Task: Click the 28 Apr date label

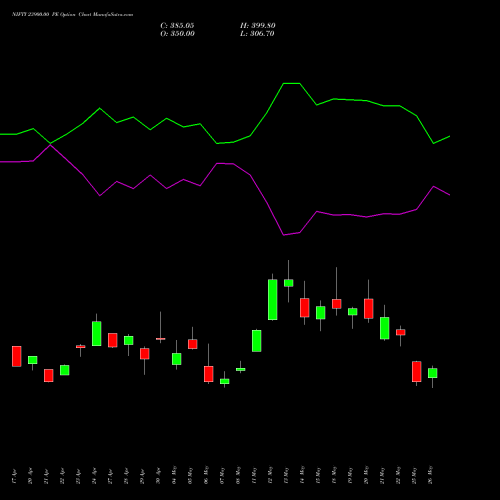Action: tap(126, 476)
